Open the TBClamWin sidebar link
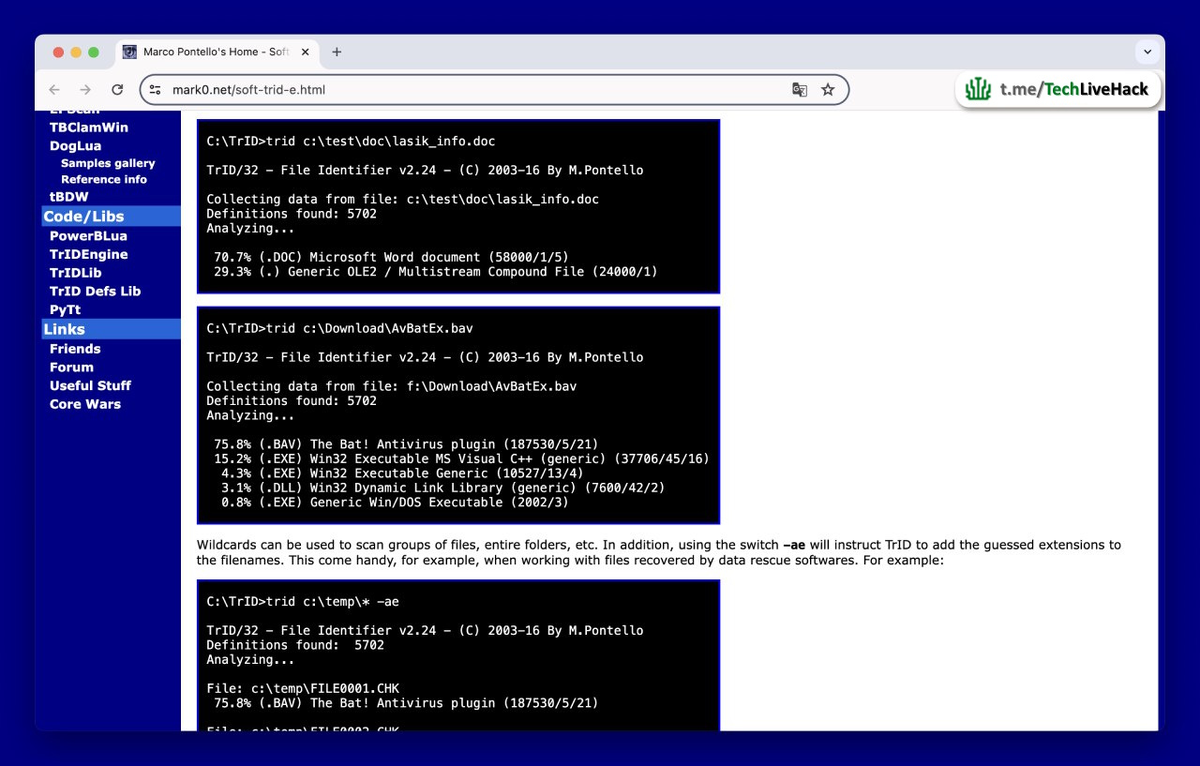This screenshot has height=766, width=1200. (x=89, y=127)
